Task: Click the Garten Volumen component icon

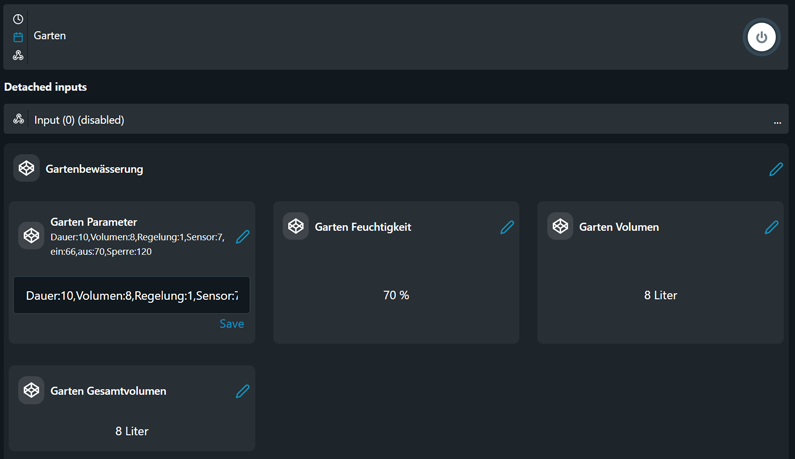Action: [x=560, y=226]
